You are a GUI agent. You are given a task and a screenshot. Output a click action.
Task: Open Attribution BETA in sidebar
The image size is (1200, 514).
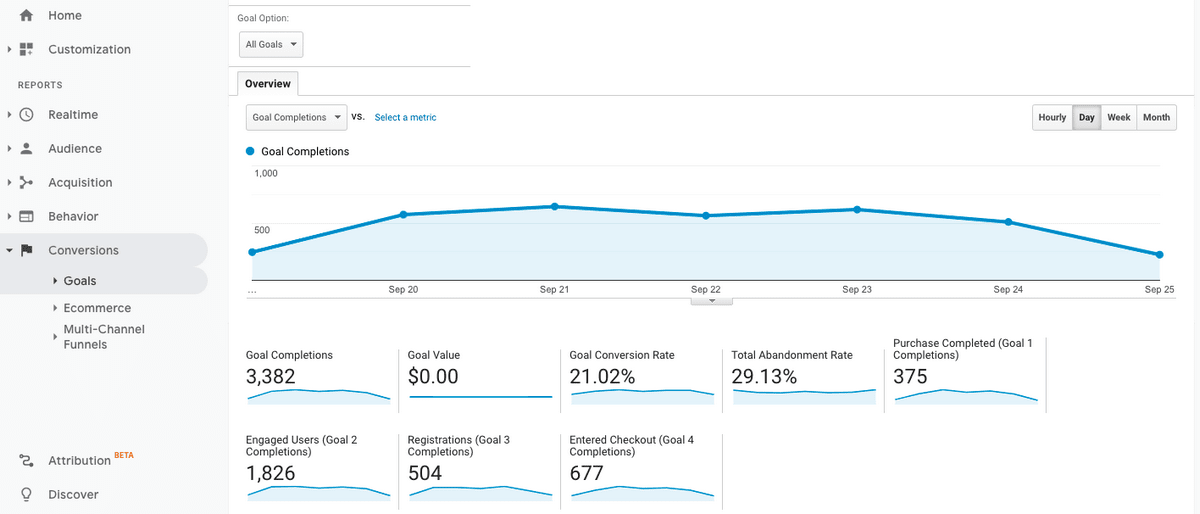coord(90,460)
